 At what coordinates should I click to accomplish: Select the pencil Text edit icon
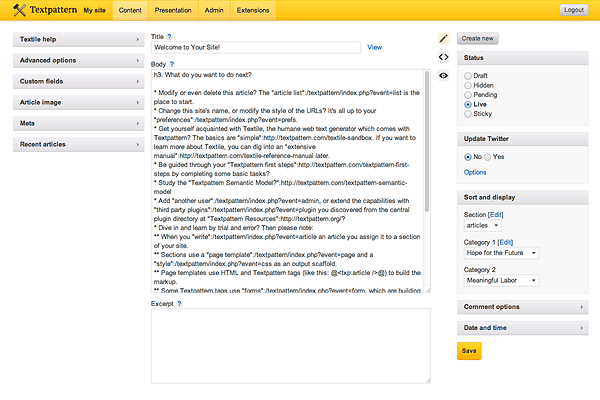click(443, 38)
